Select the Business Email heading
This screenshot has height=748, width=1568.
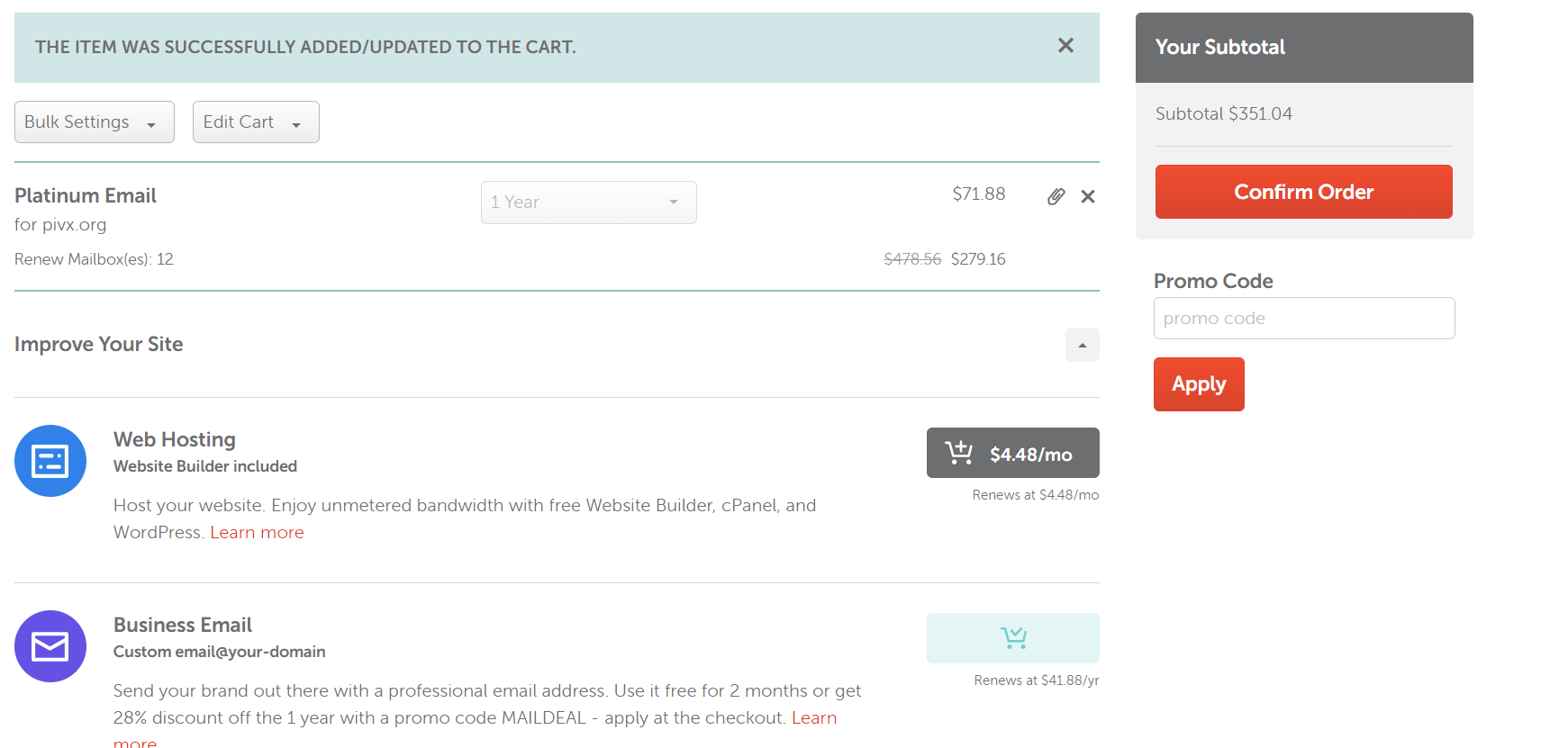pyautogui.click(x=183, y=625)
